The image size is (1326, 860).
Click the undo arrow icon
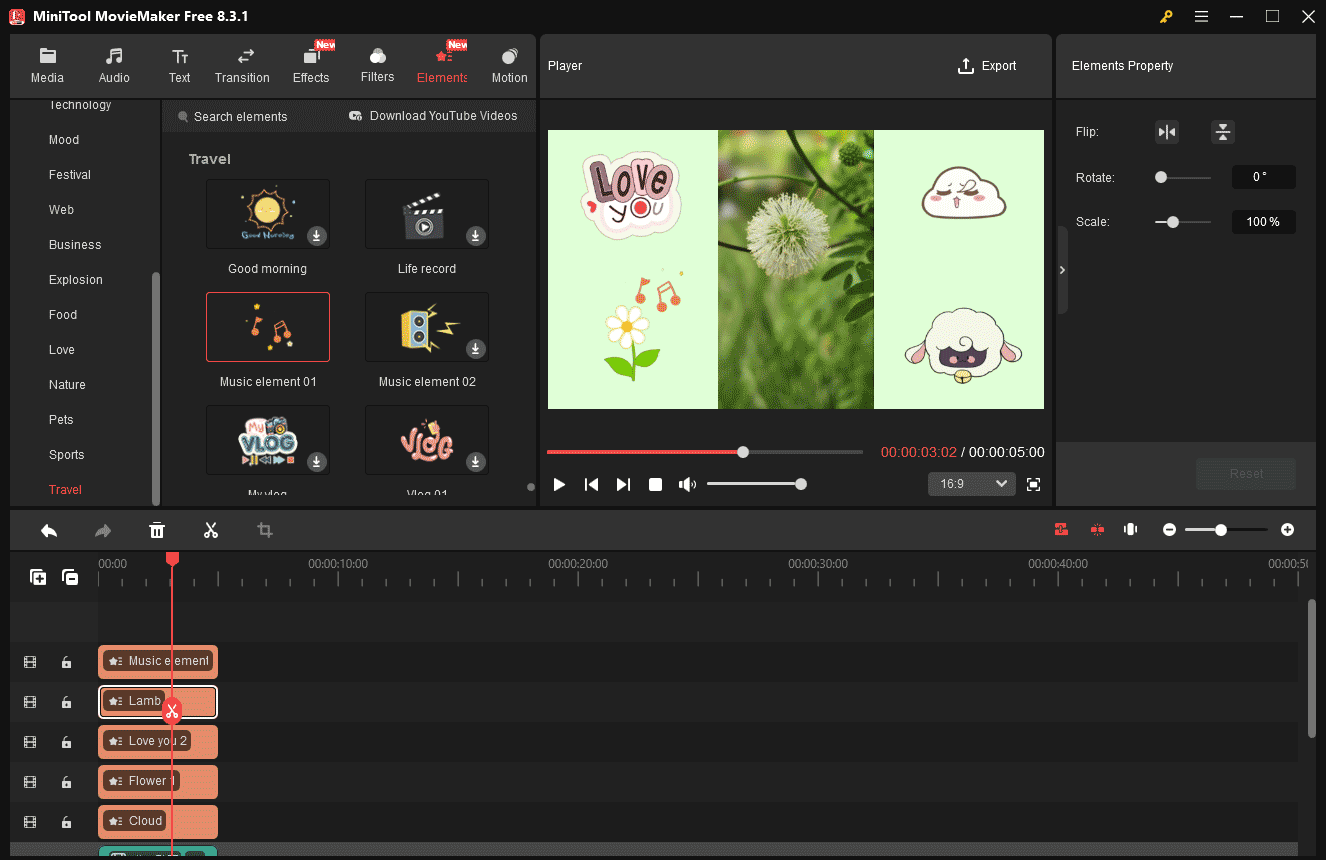[49, 530]
